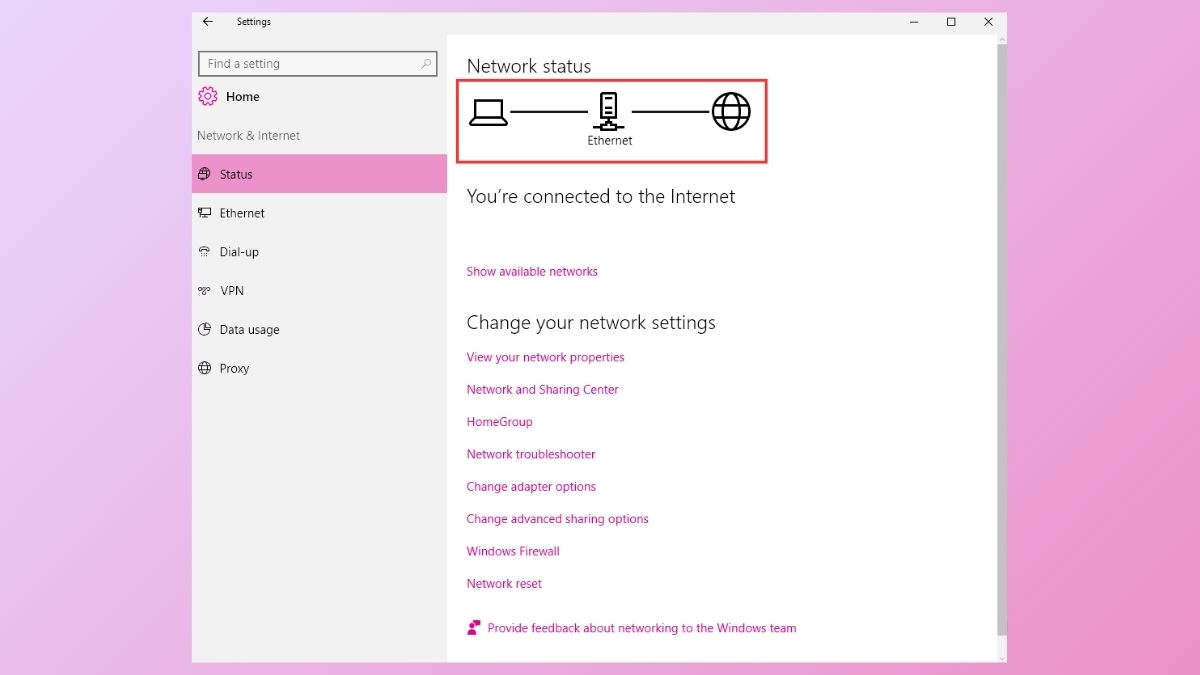Click the Data usage pie icon
The height and width of the screenshot is (675, 1200).
[204, 329]
